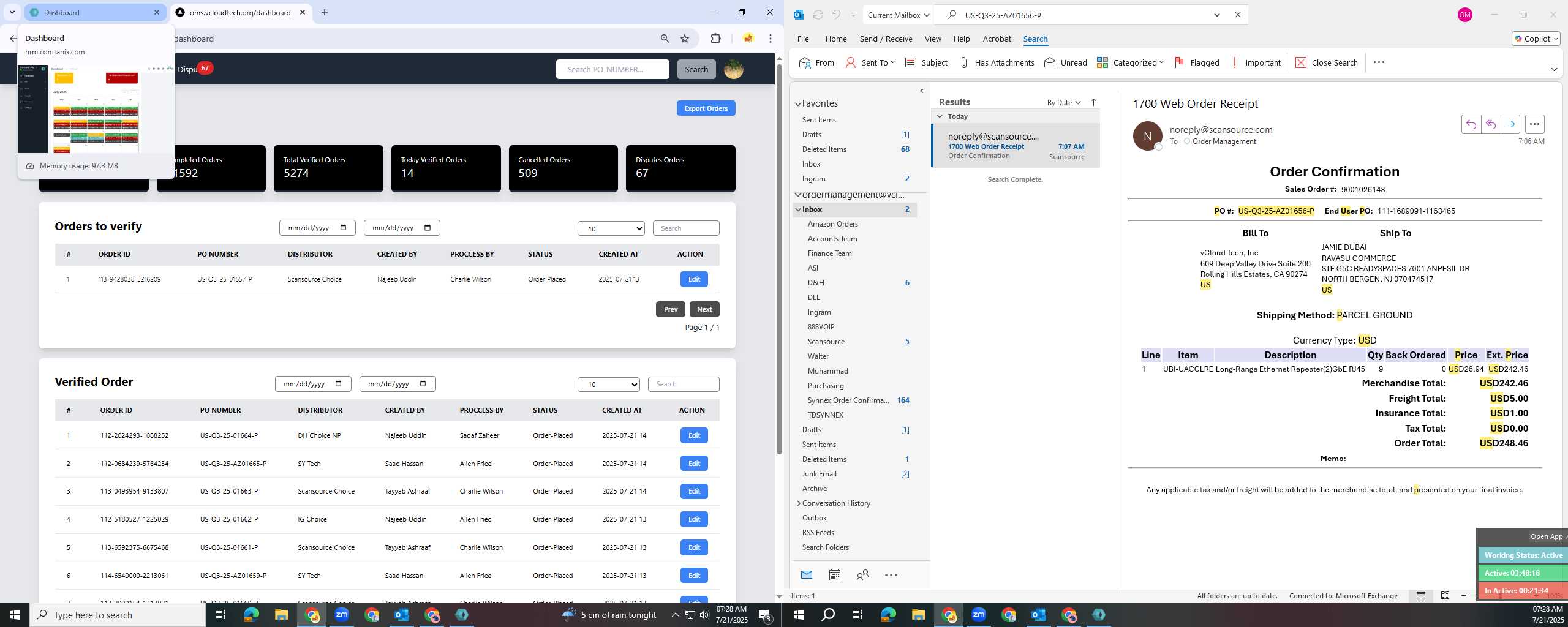The height and width of the screenshot is (627, 1568).
Task: Click Prev in Orders to verify pagination
Action: [x=671, y=309]
